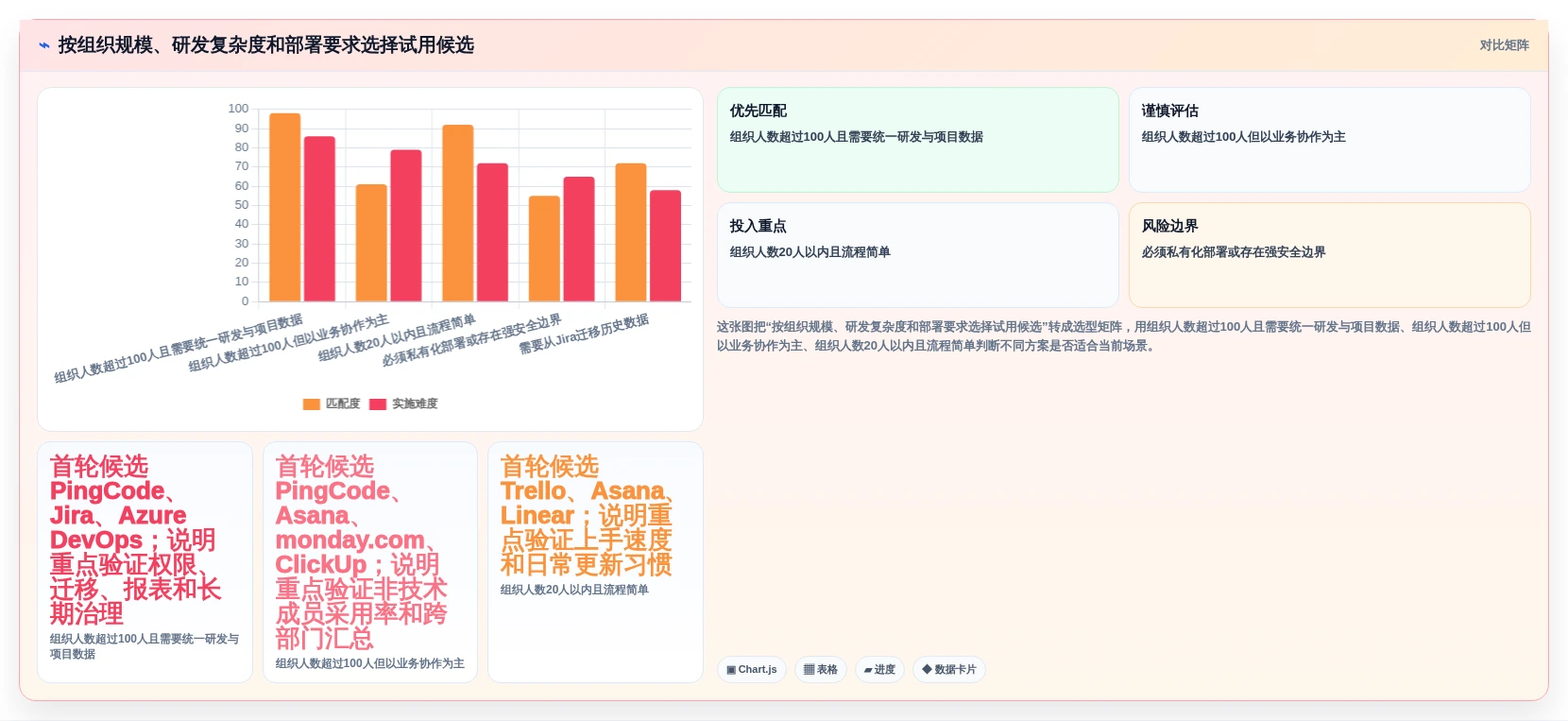
Task: Toggle the 匹配度 orange legend swatch
Action: [311, 403]
